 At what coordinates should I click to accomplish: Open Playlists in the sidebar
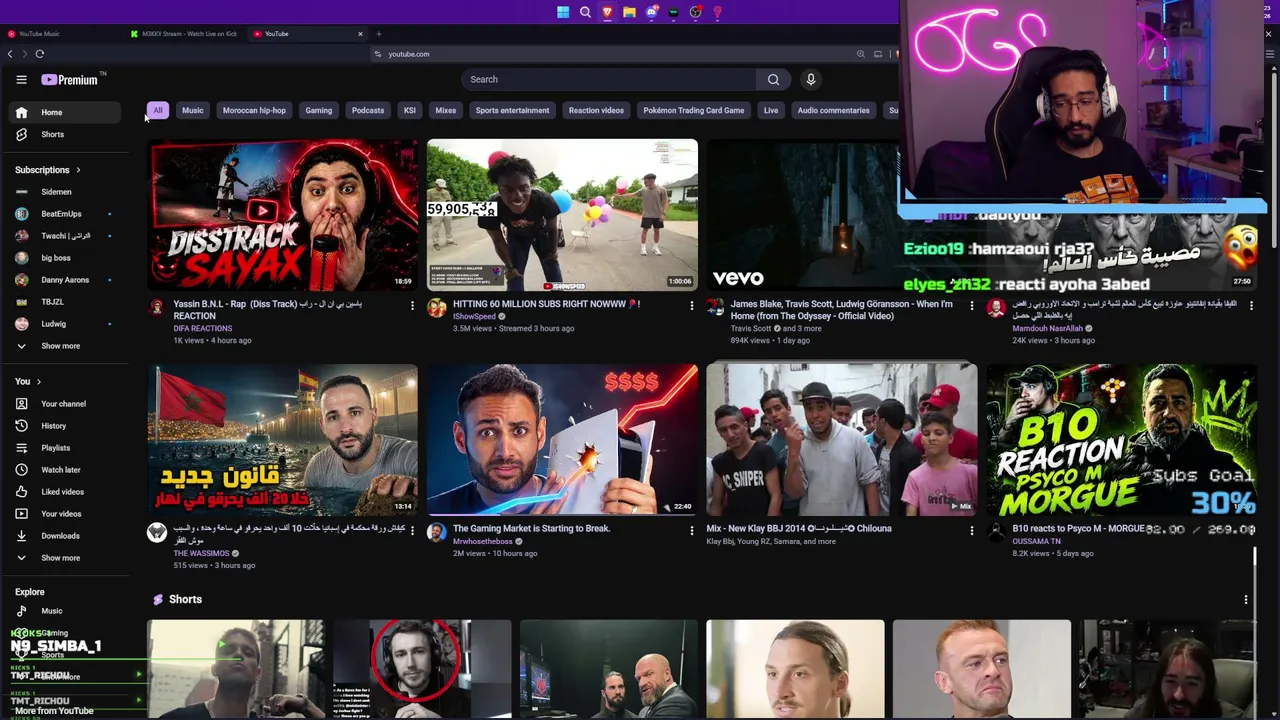[66, 448]
